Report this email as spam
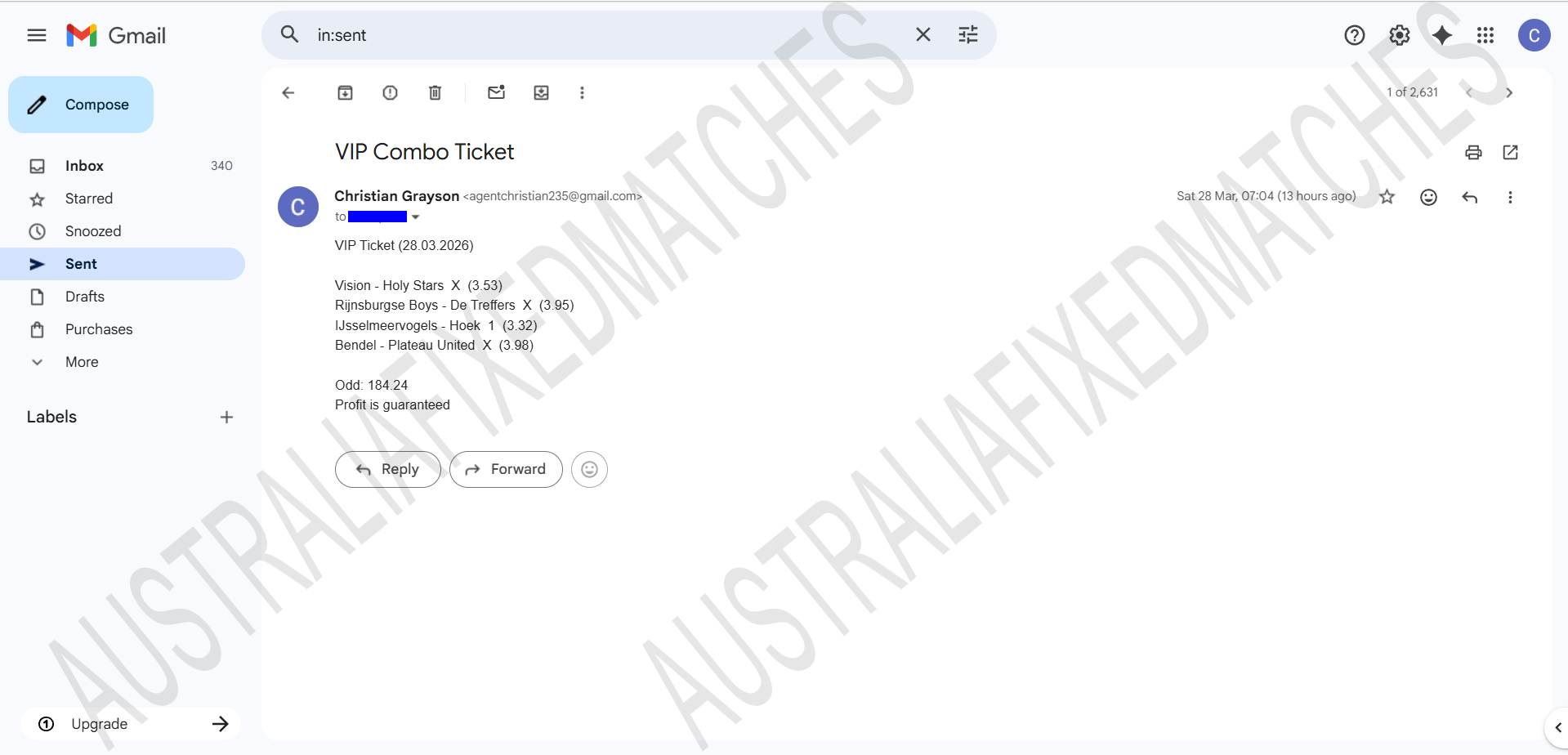The image size is (1568, 755). click(x=391, y=92)
